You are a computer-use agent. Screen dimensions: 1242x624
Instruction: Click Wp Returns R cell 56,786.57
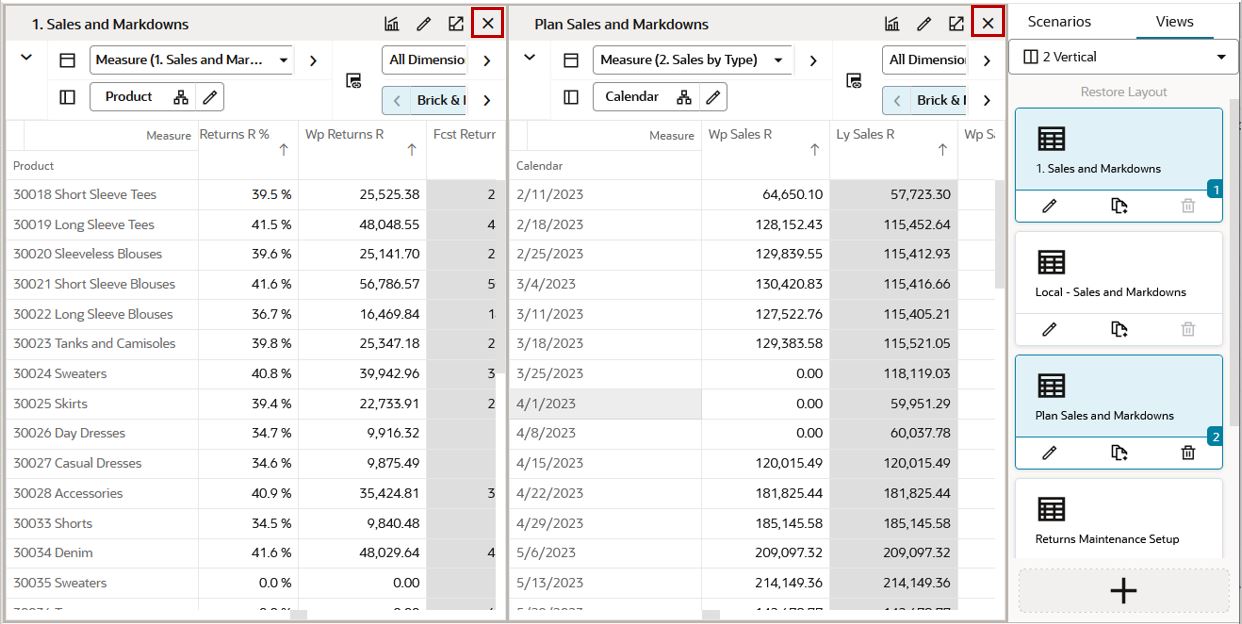click(x=362, y=284)
